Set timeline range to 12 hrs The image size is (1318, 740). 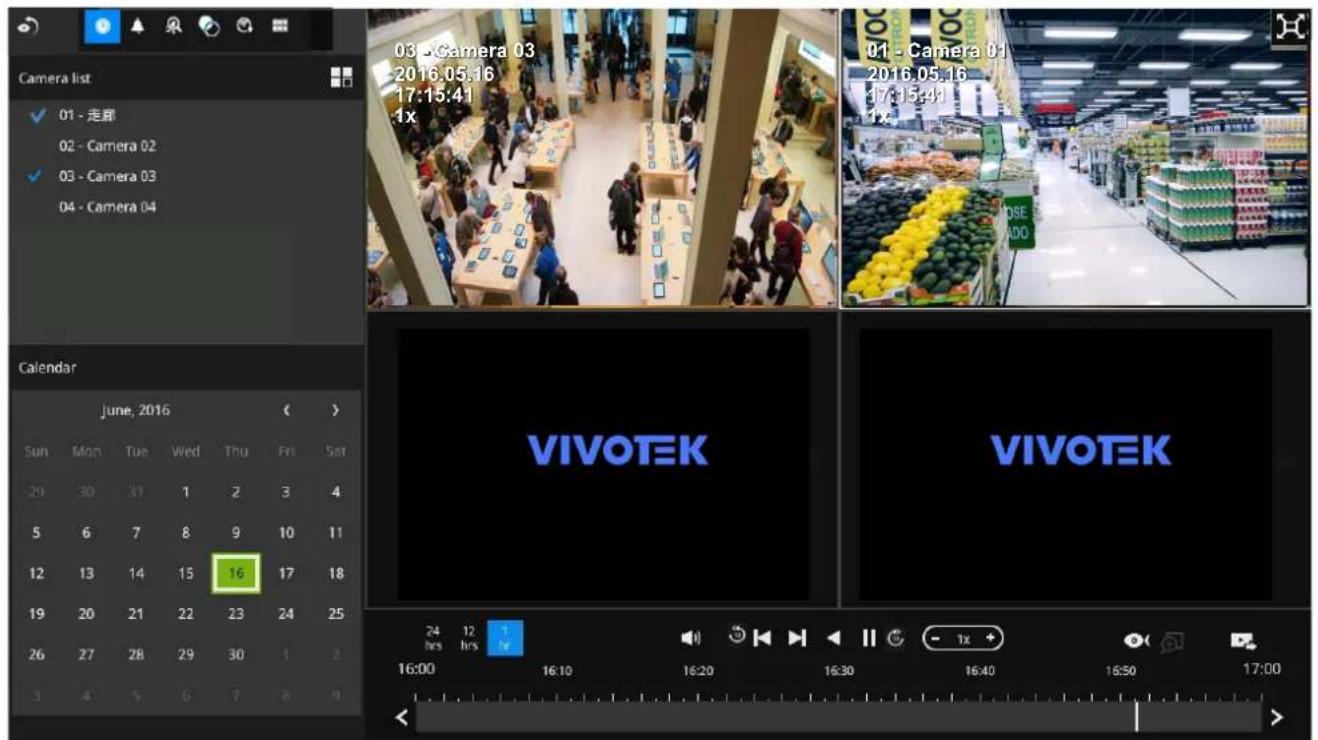(x=468, y=637)
